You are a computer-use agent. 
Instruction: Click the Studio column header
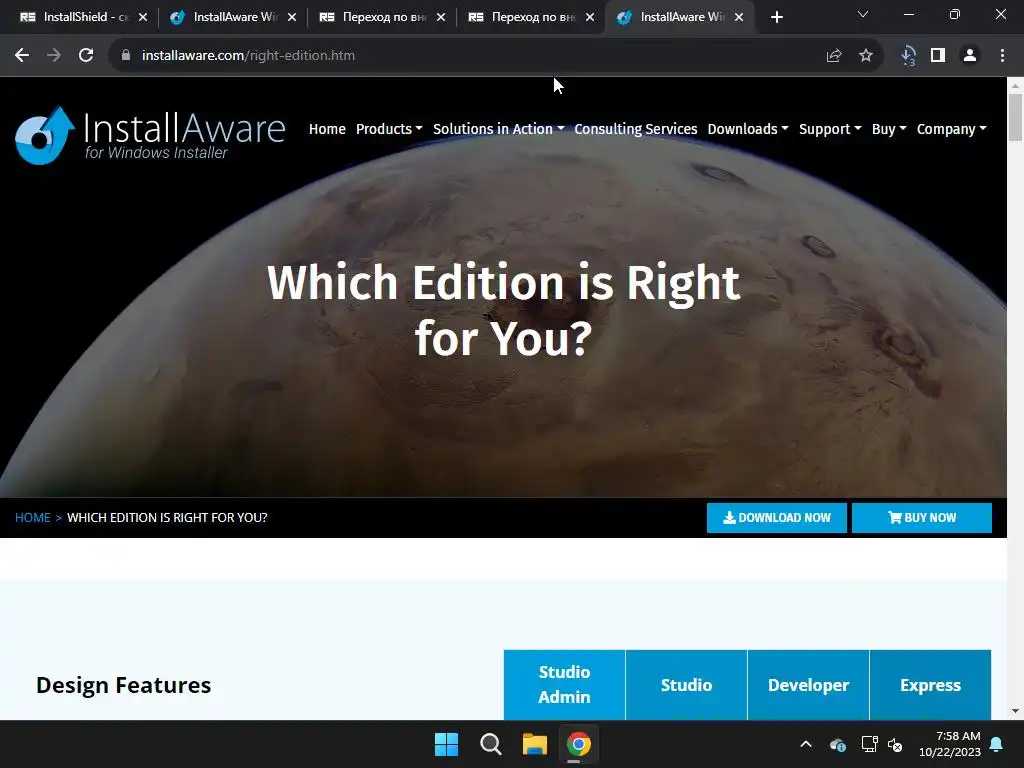[x=686, y=684]
